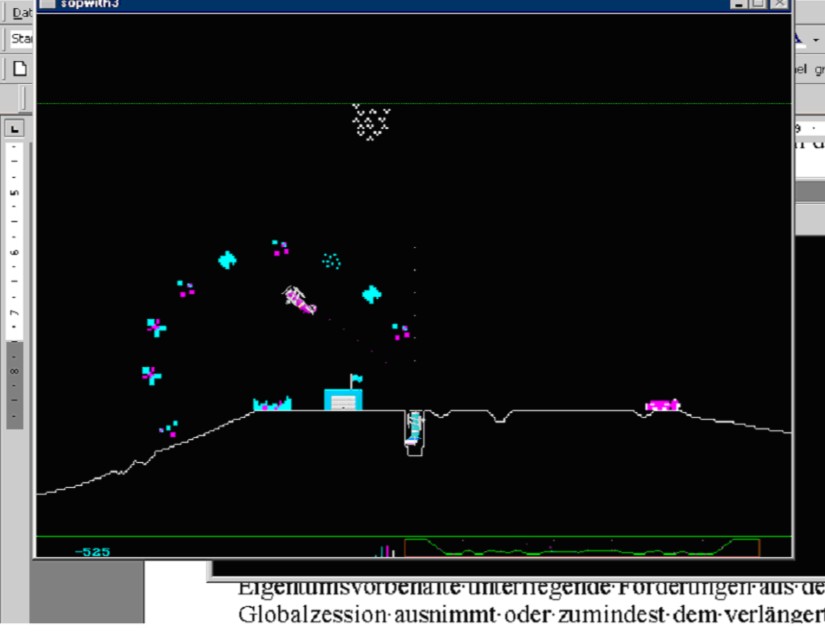Minimize the sopwith3 game window
Image resolution: width=825 pixels, height=638 pixels.
coord(739,4)
